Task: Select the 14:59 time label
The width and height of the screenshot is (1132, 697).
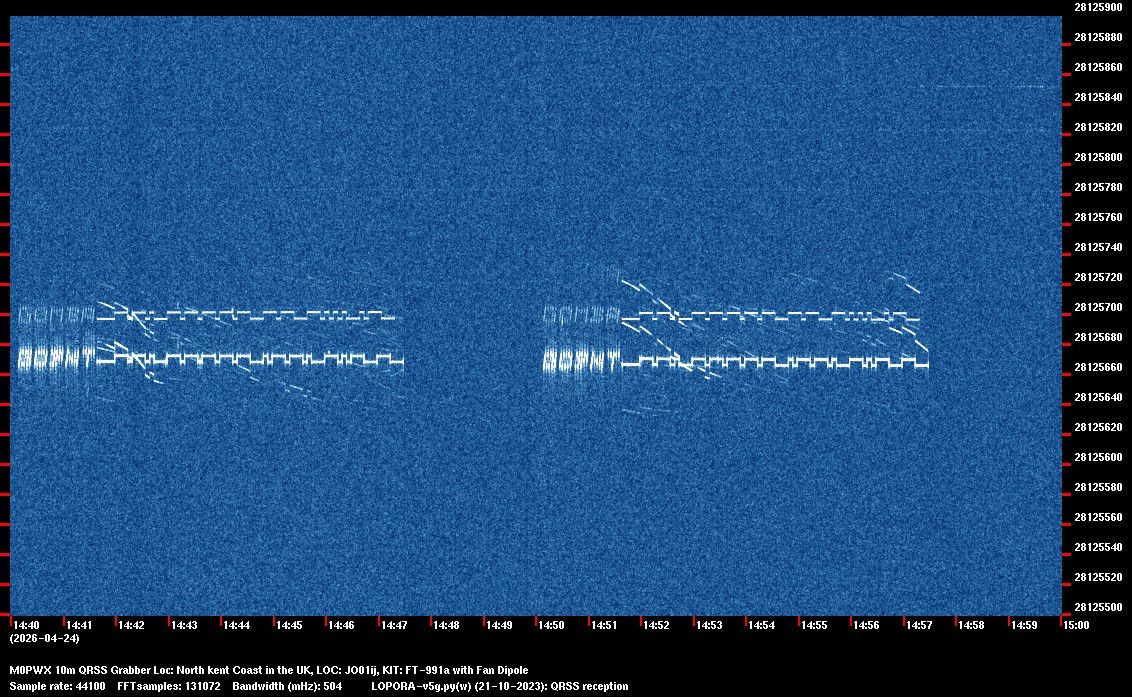Action: [1024, 625]
